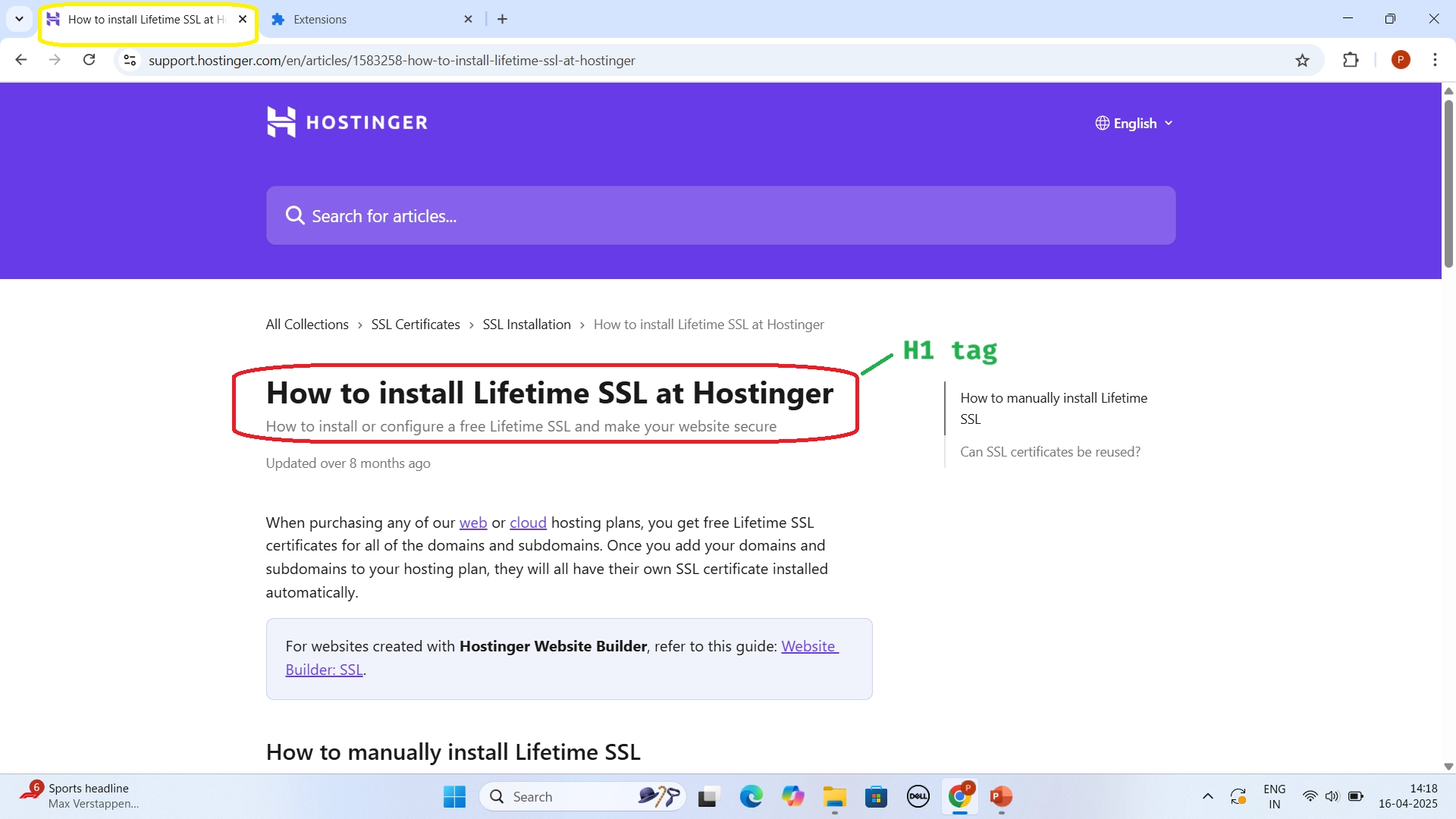Launch Microsoft Edge from taskbar
The width and height of the screenshot is (1456, 819).
pyautogui.click(x=751, y=796)
